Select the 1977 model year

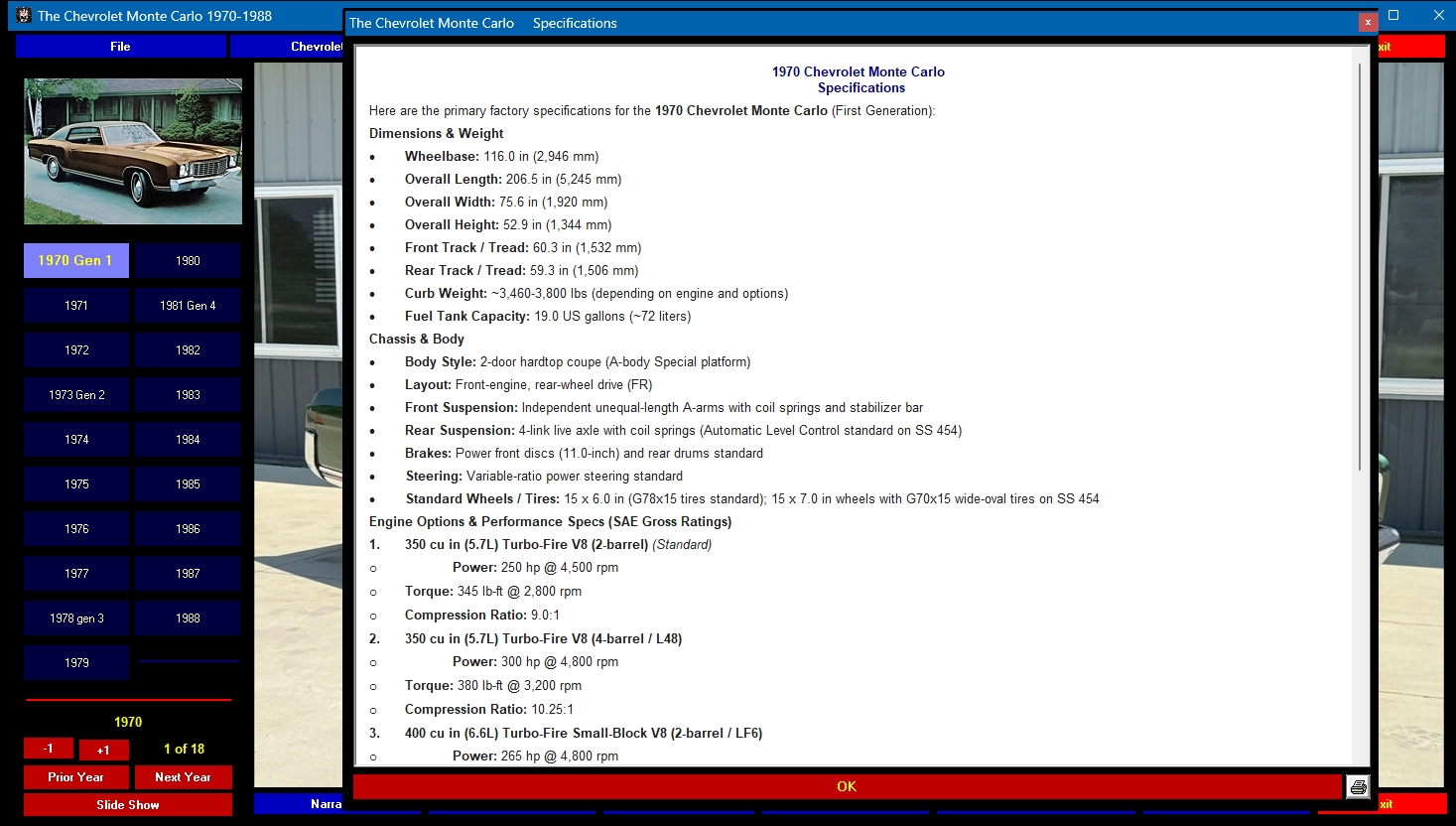[76, 574]
